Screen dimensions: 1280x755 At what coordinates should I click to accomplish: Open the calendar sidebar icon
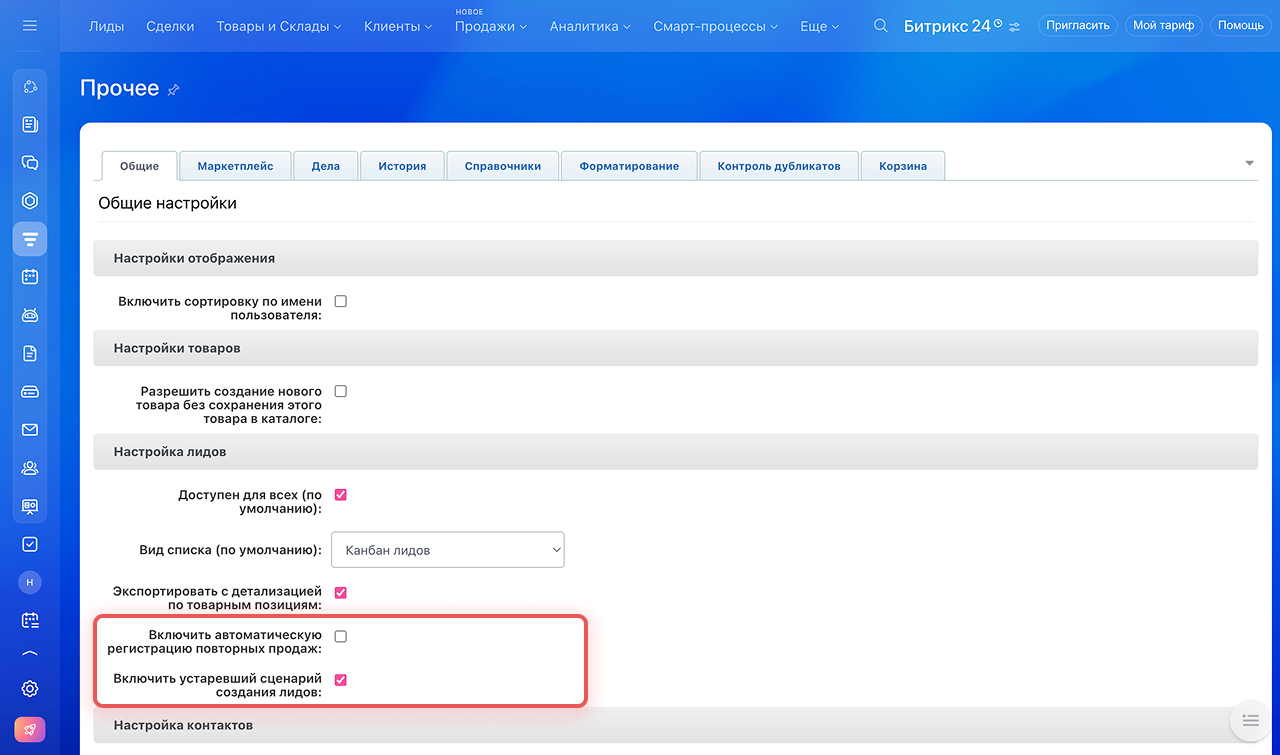tap(30, 277)
